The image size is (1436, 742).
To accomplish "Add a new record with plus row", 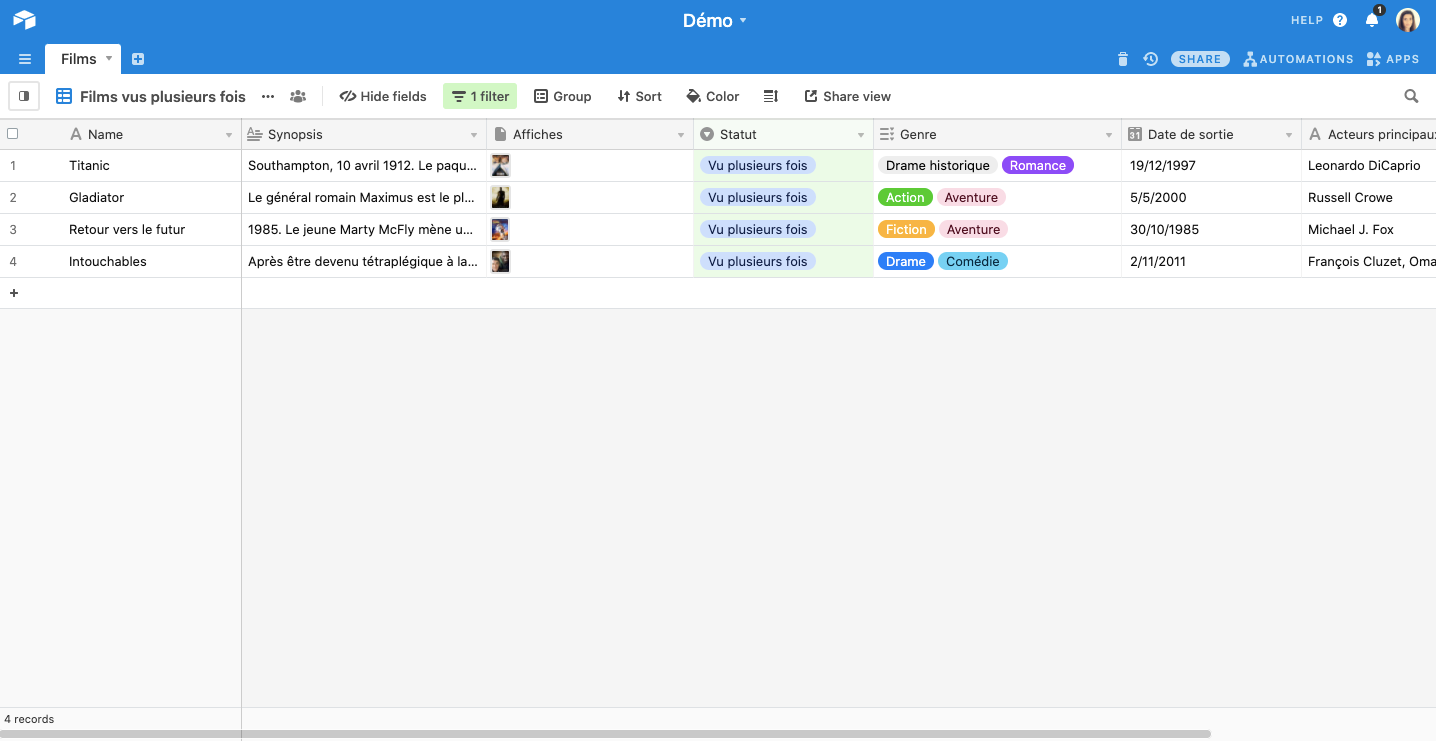I will click(14, 293).
